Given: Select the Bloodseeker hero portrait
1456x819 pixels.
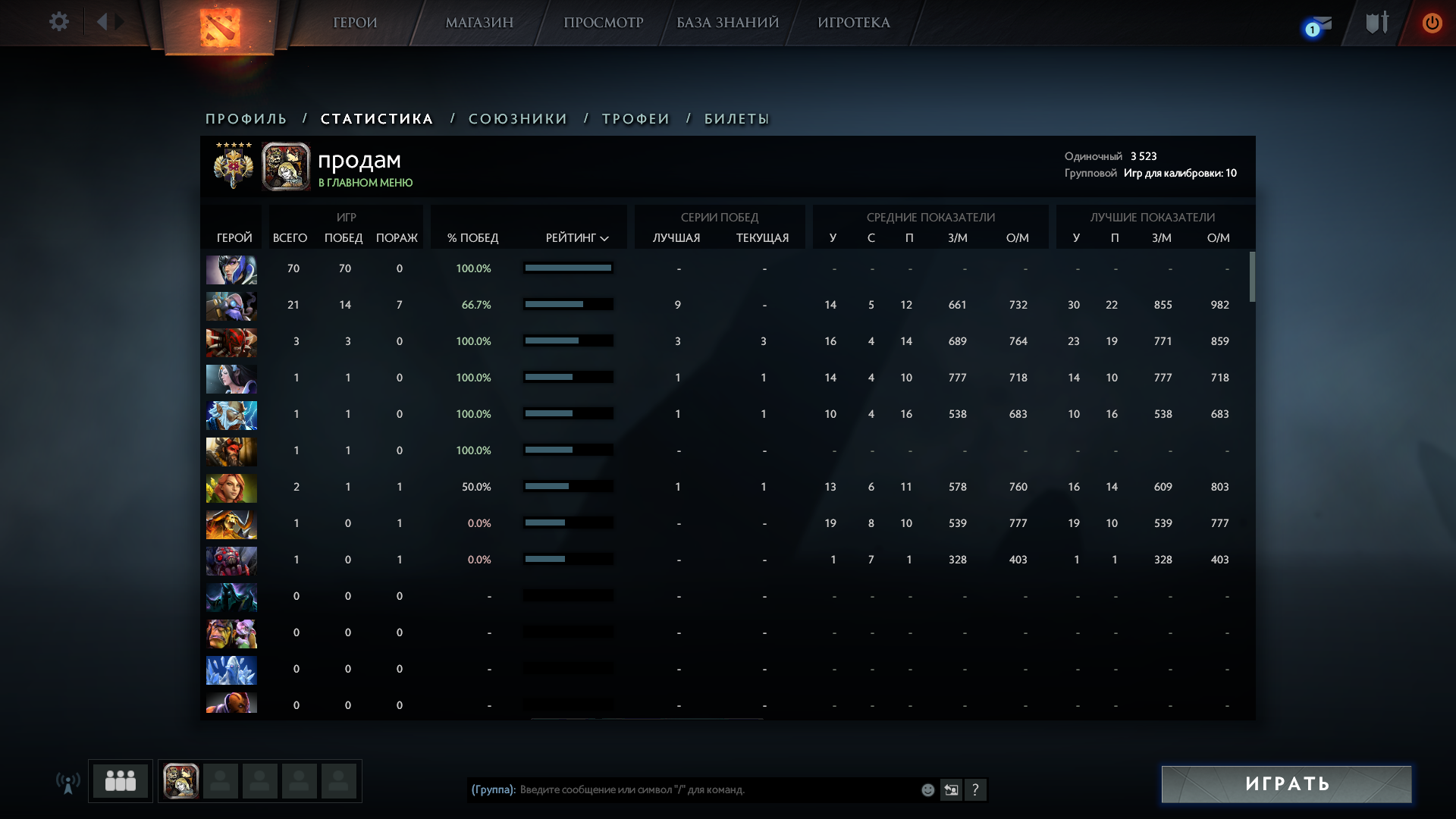Looking at the screenshot, I should pos(231,343).
